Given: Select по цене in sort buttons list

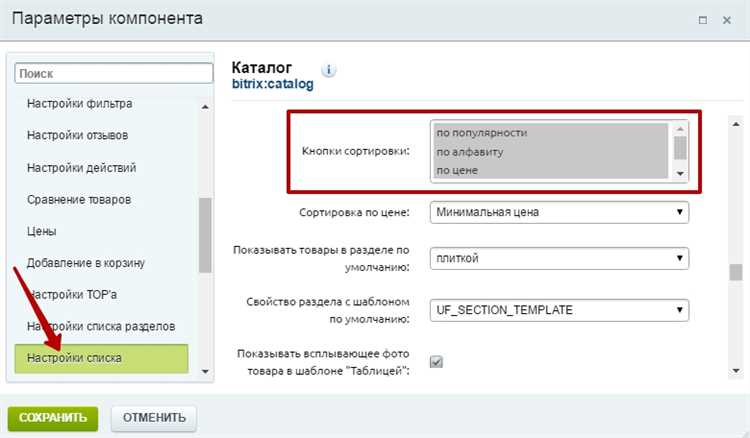Looking at the screenshot, I should tap(551, 170).
